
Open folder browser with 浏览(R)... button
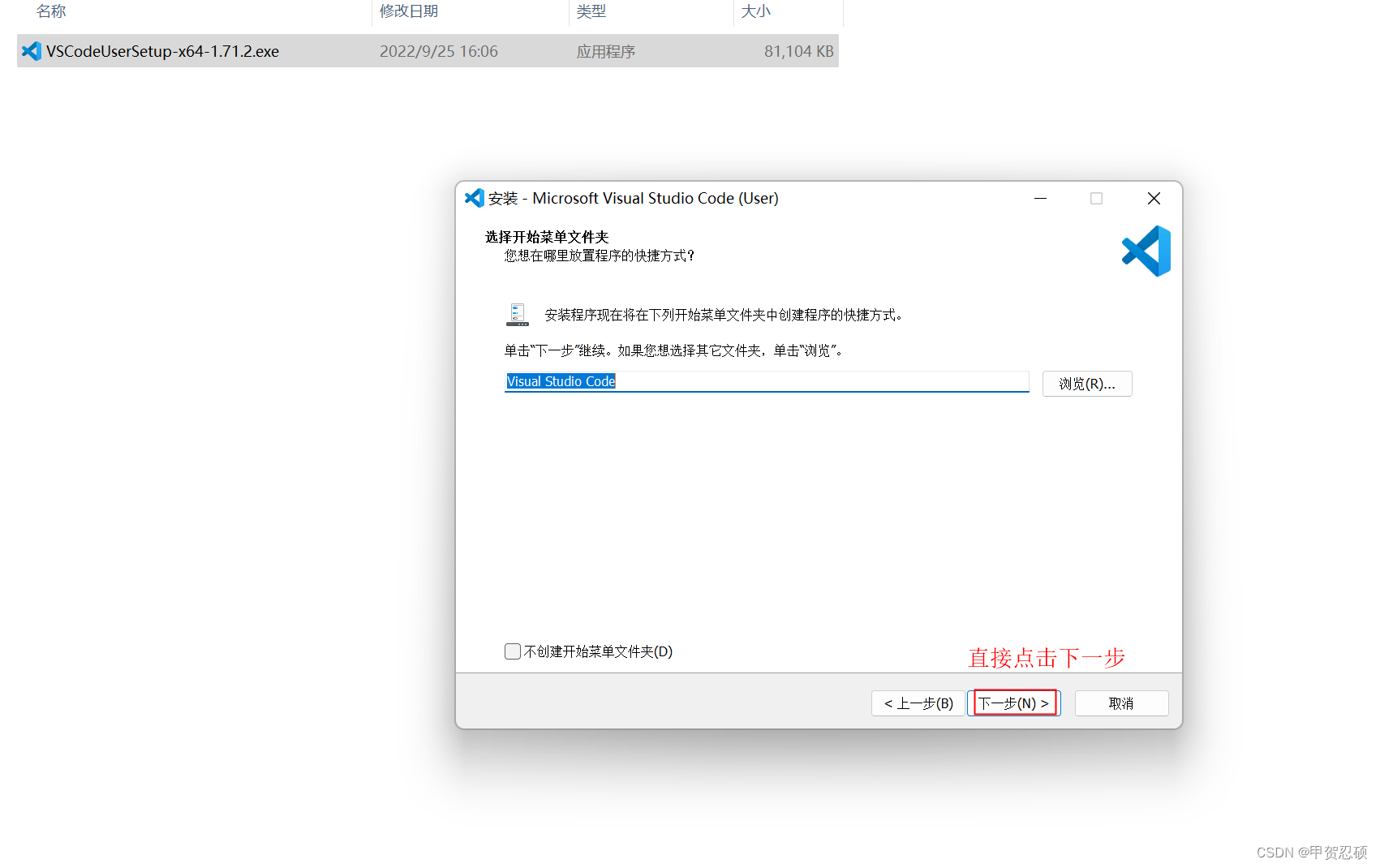click(x=1087, y=384)
